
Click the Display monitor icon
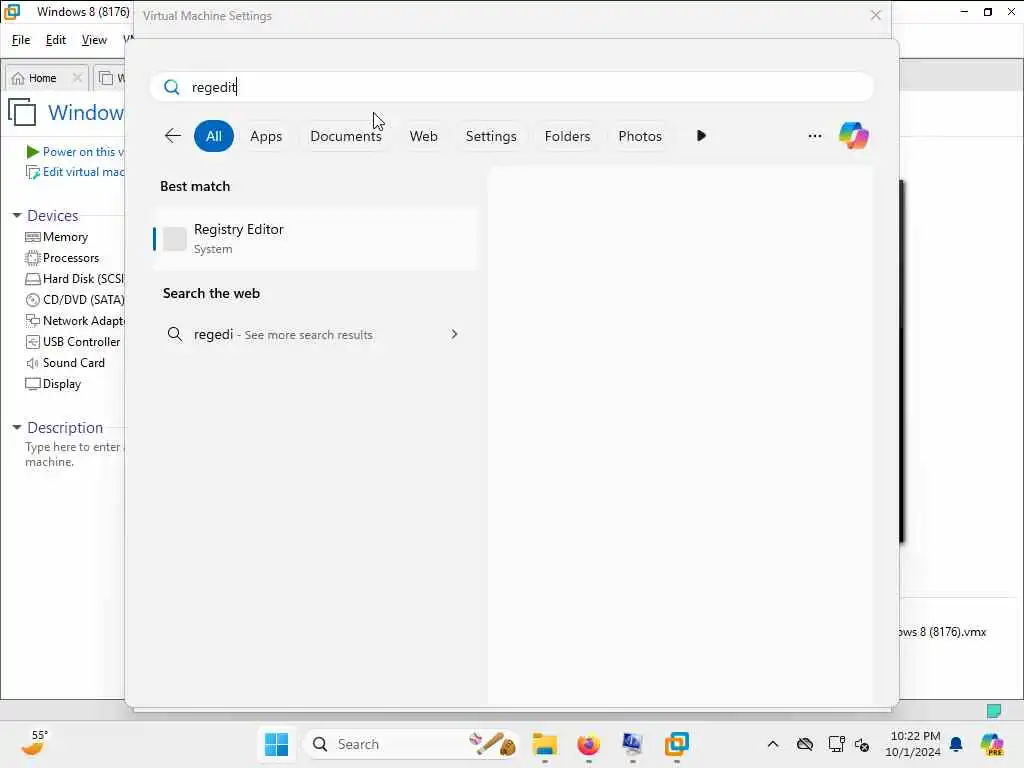pyautogui.click(x=33, y=384)
